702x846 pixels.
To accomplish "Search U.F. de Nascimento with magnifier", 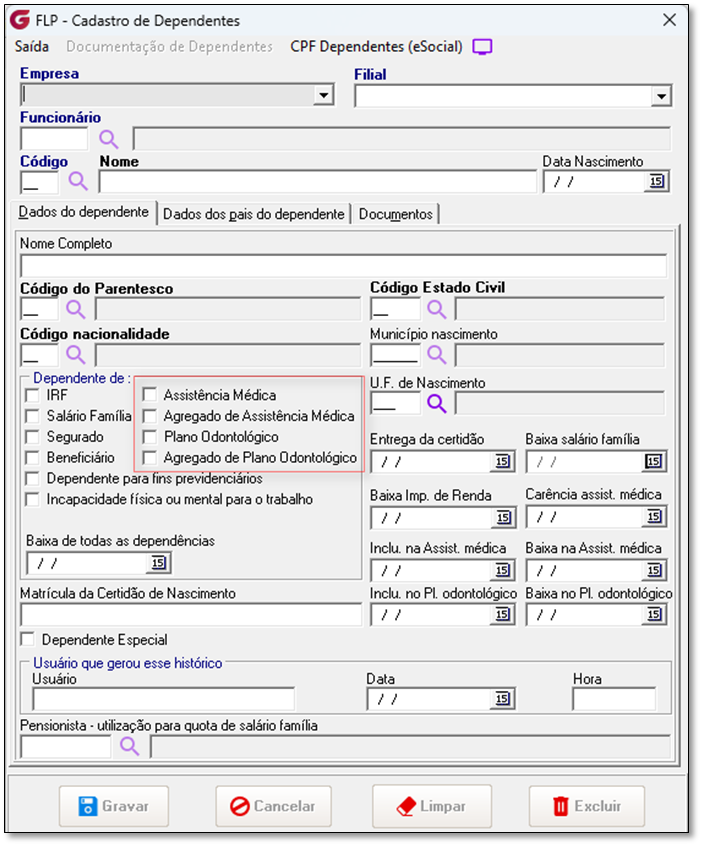I will (437, 403).
